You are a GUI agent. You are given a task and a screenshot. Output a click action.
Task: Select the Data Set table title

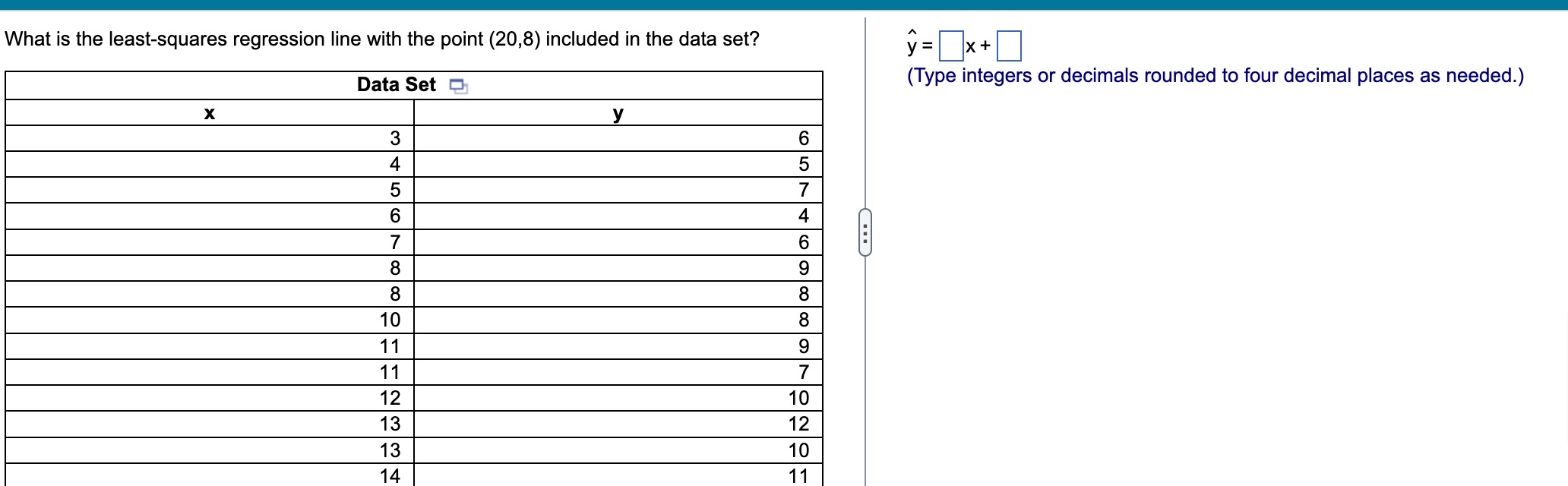(396, 85)
